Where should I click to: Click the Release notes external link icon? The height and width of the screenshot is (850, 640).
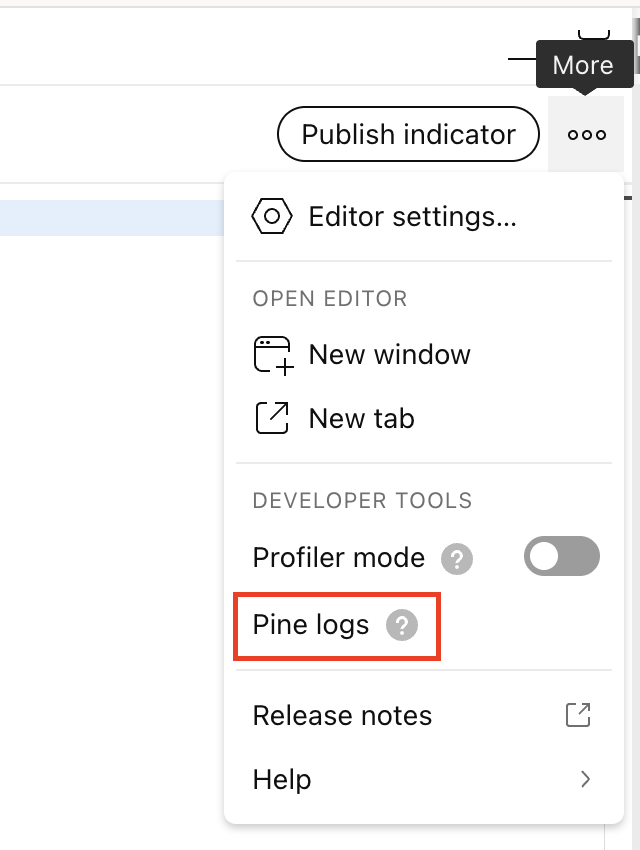click(x=578, y=715)
